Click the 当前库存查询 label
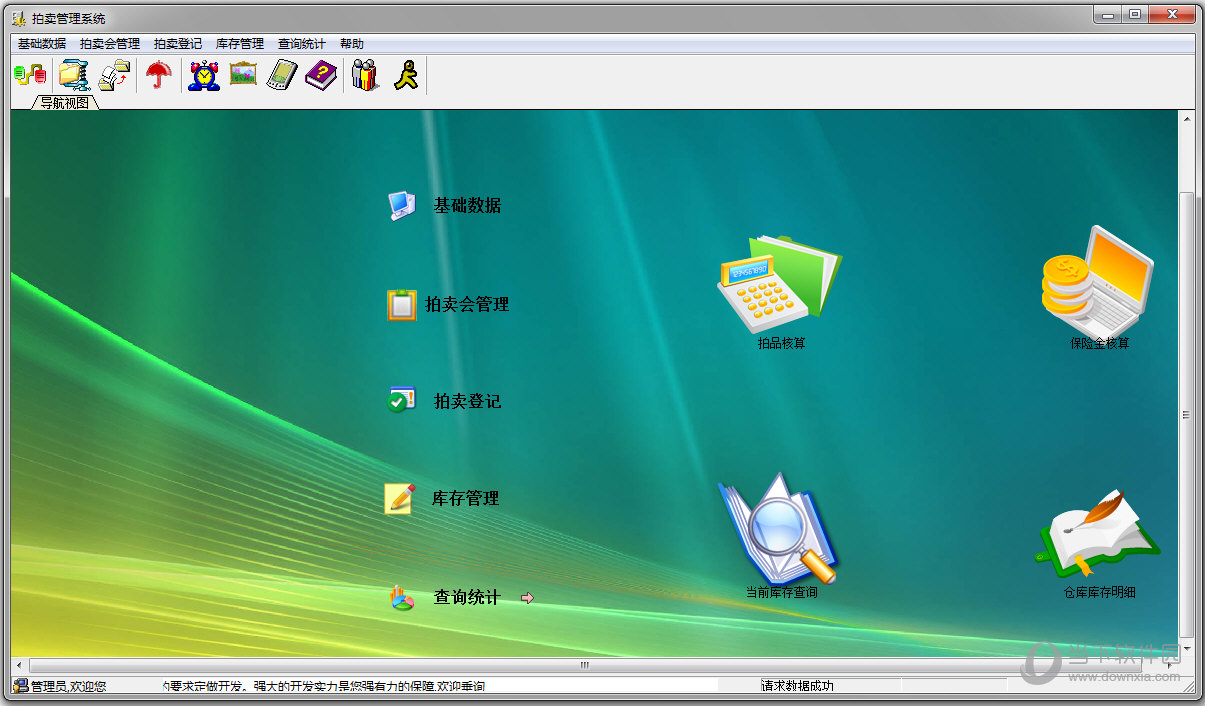 [781, 593]
